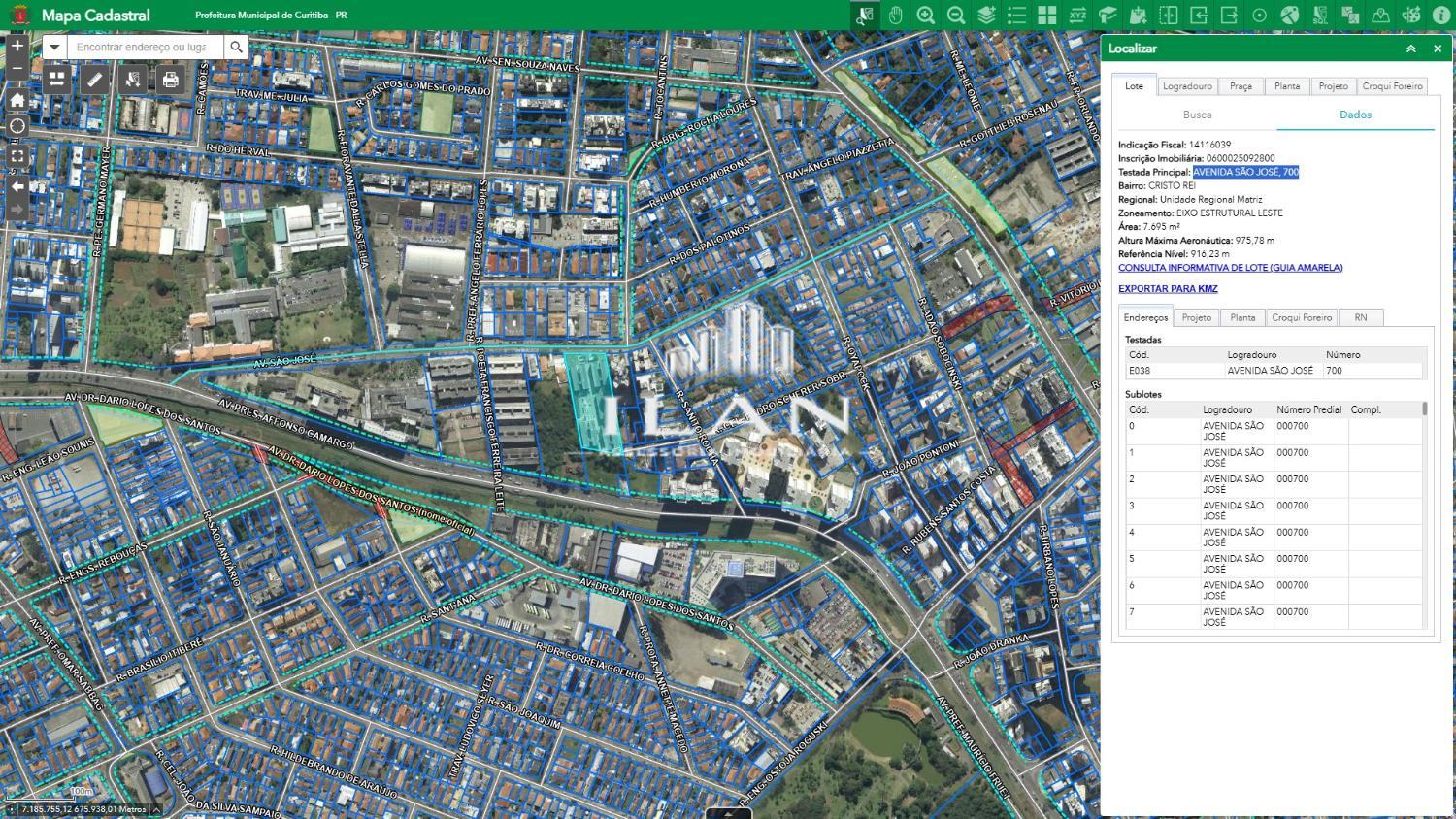The image size is (1456, 819).
Task: Open the search source dropdown arrow
Action: point(54,47)
